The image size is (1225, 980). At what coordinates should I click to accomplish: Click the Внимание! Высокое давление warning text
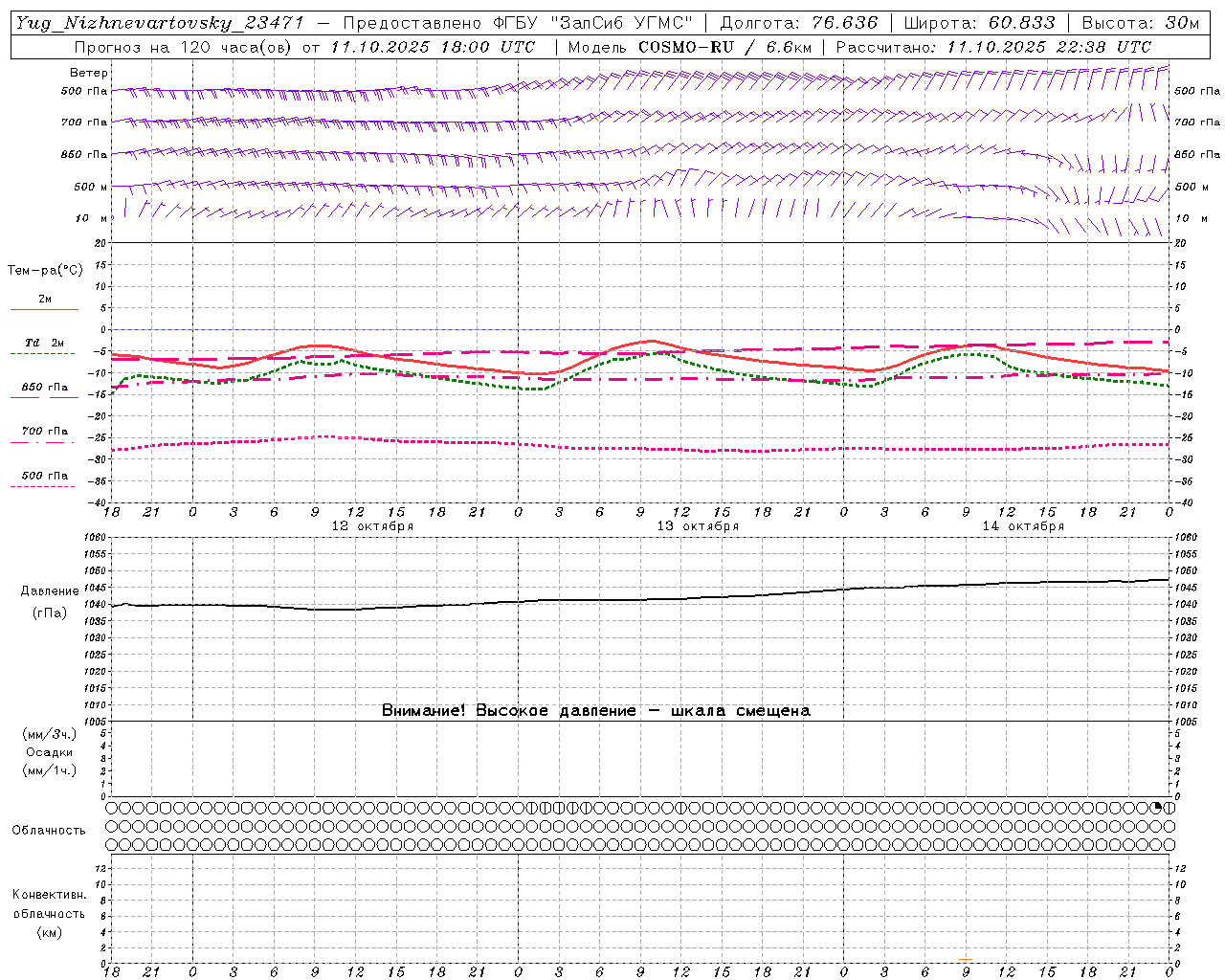pyautogui.click(x=596, y=711)
